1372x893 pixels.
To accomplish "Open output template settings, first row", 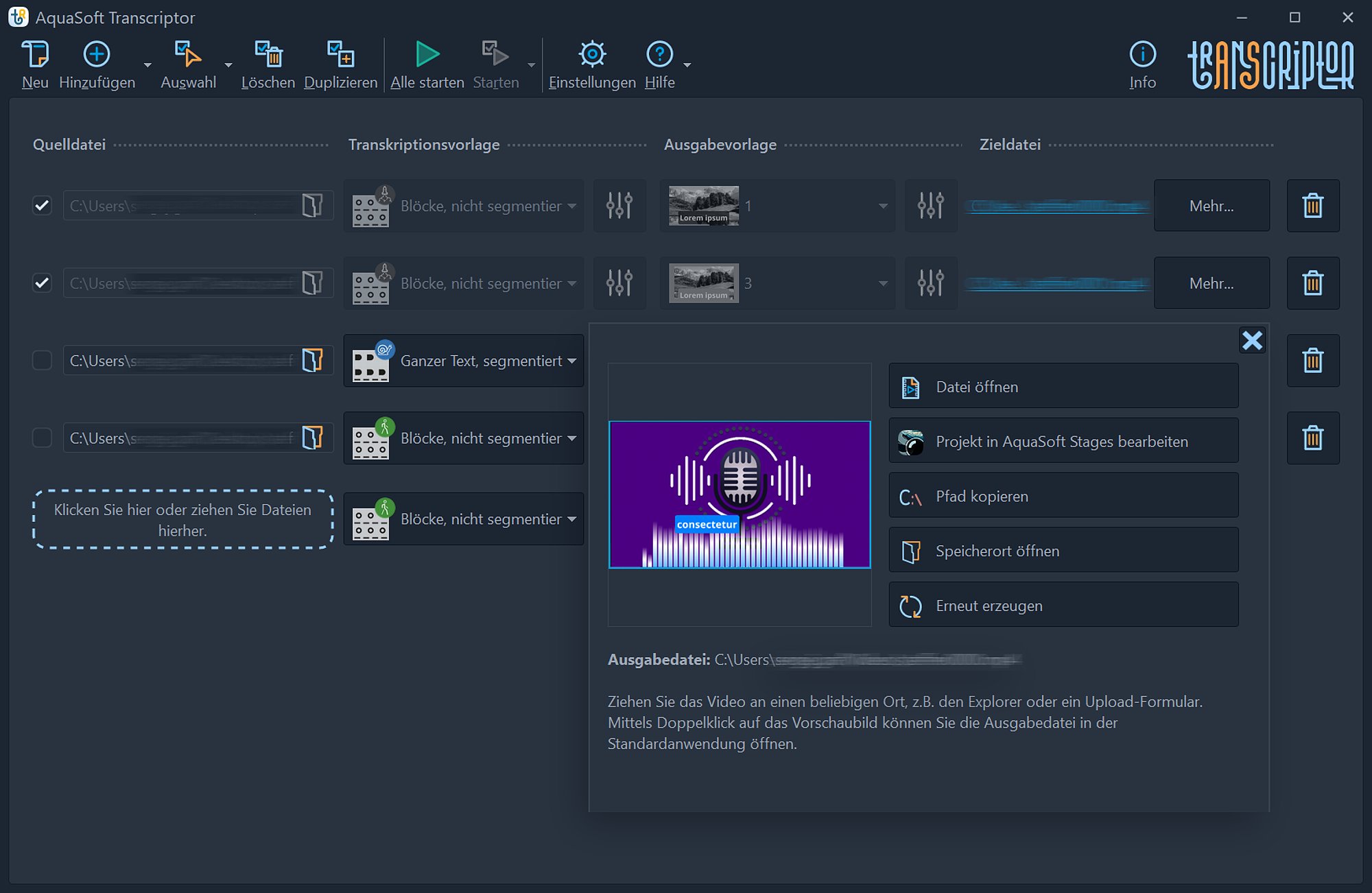I will click(931, 205).
